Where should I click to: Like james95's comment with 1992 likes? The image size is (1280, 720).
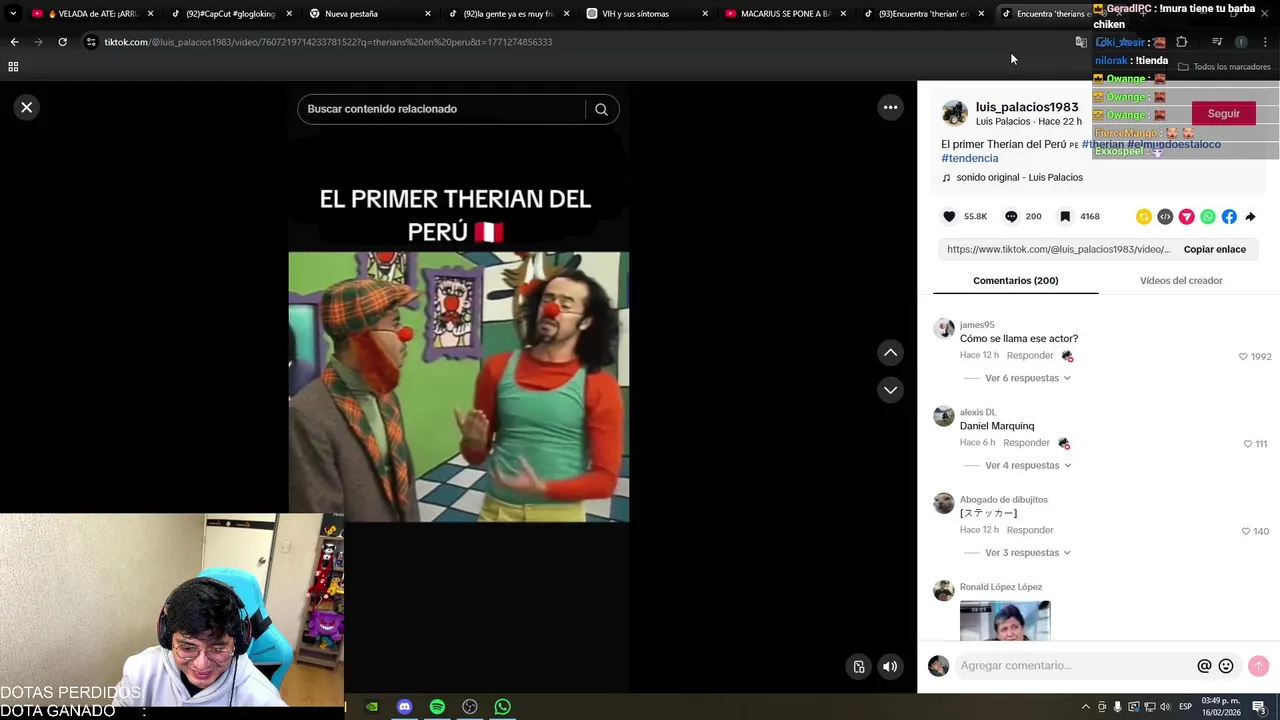tap(1243, 357)
